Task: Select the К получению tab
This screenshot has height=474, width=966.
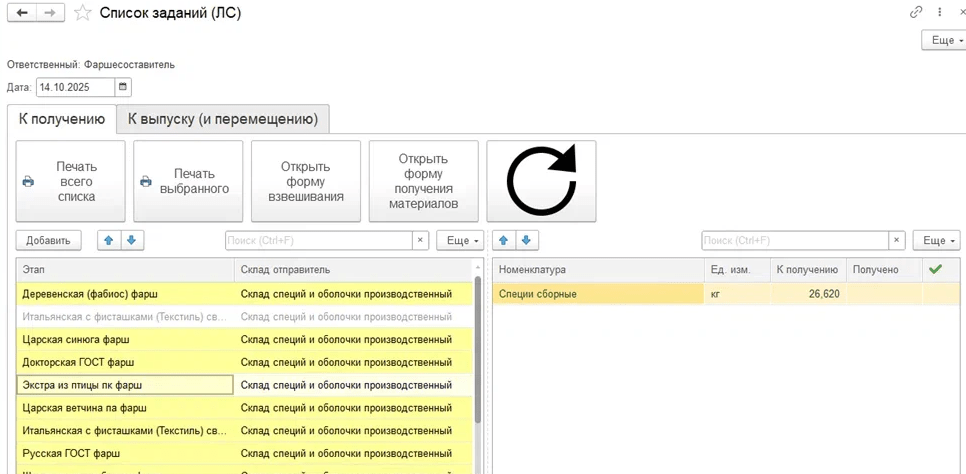Action: click(x=61, y=119)
